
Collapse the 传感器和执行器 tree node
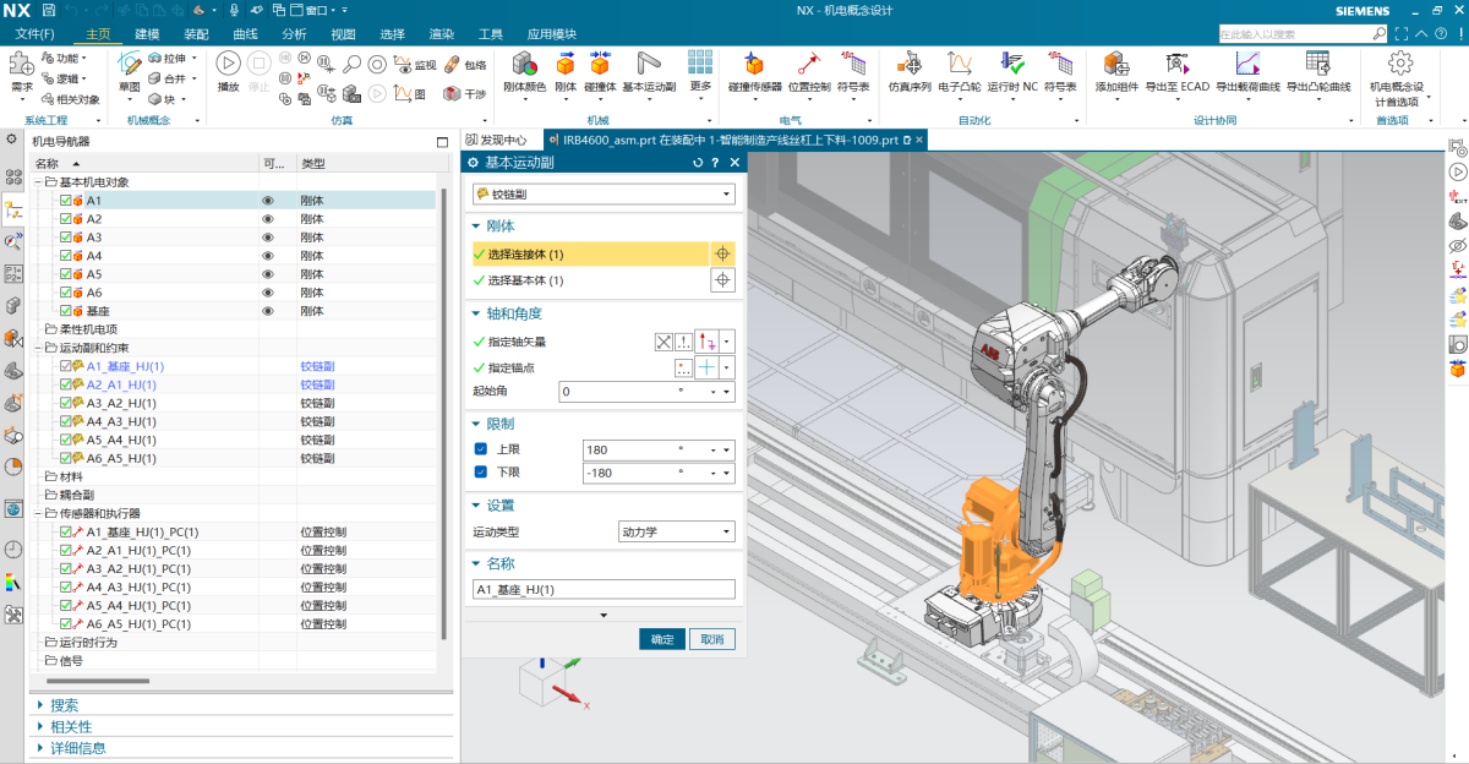click(x=37, y=513)
